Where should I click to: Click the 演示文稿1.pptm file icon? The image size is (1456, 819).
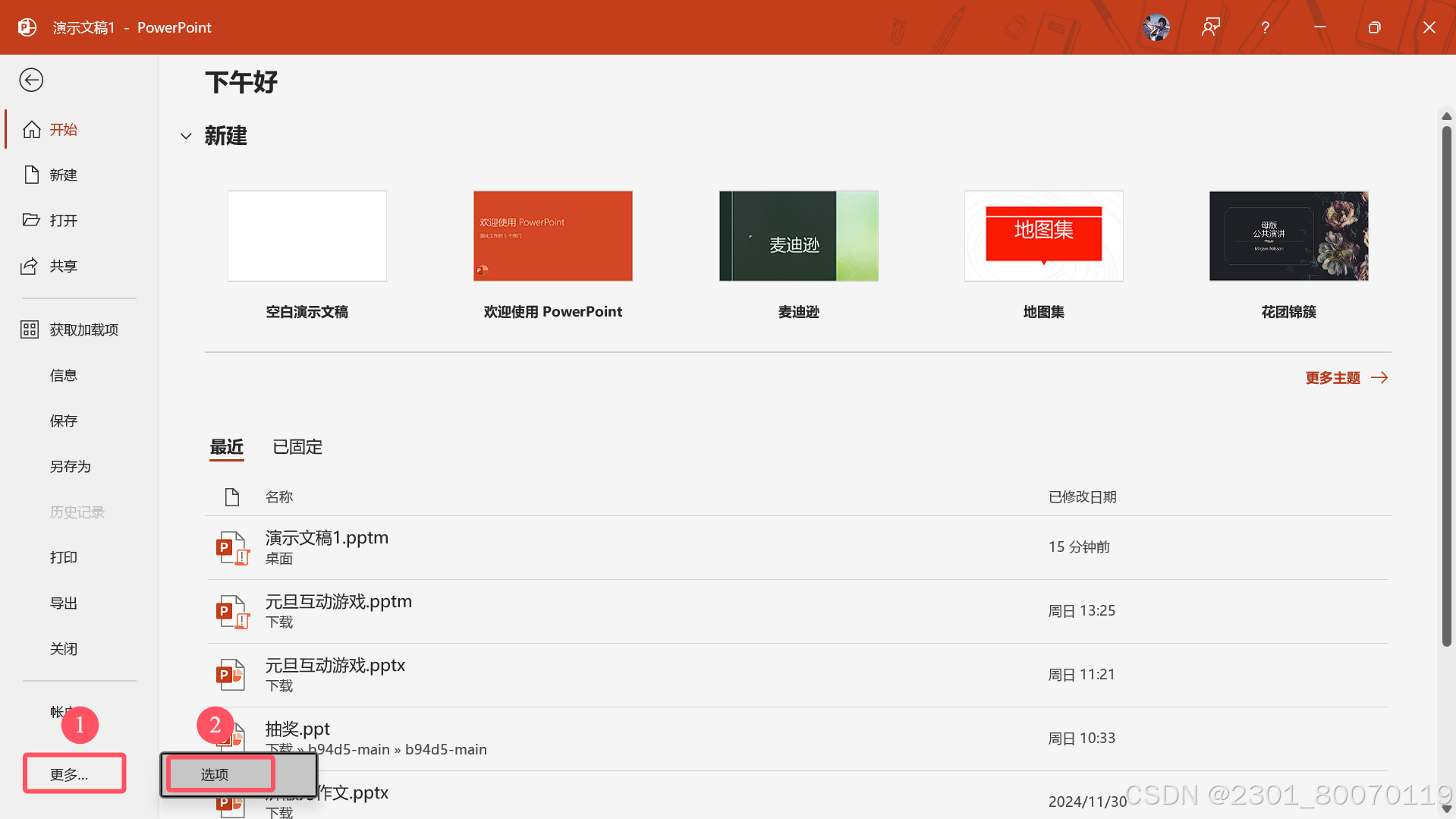pyautogui.click(x=232, y=548)
